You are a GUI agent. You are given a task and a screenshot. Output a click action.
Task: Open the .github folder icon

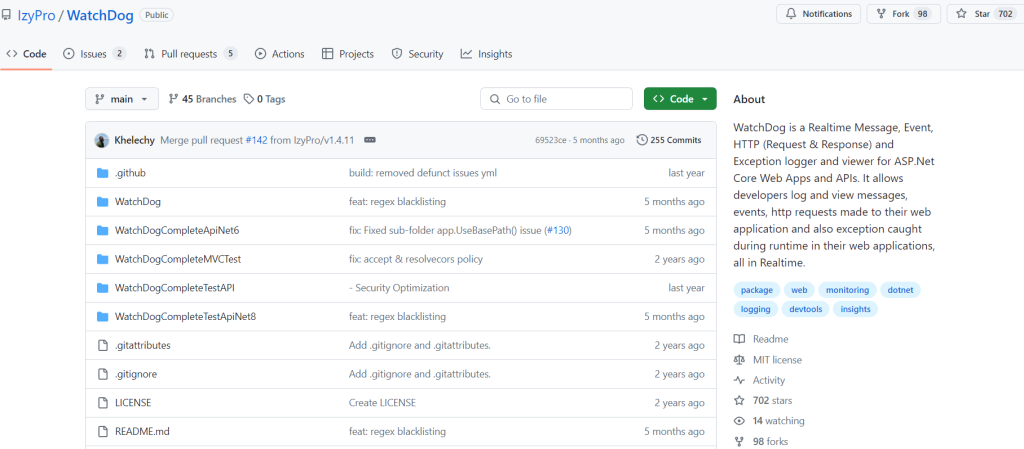[x=102, y=173]
